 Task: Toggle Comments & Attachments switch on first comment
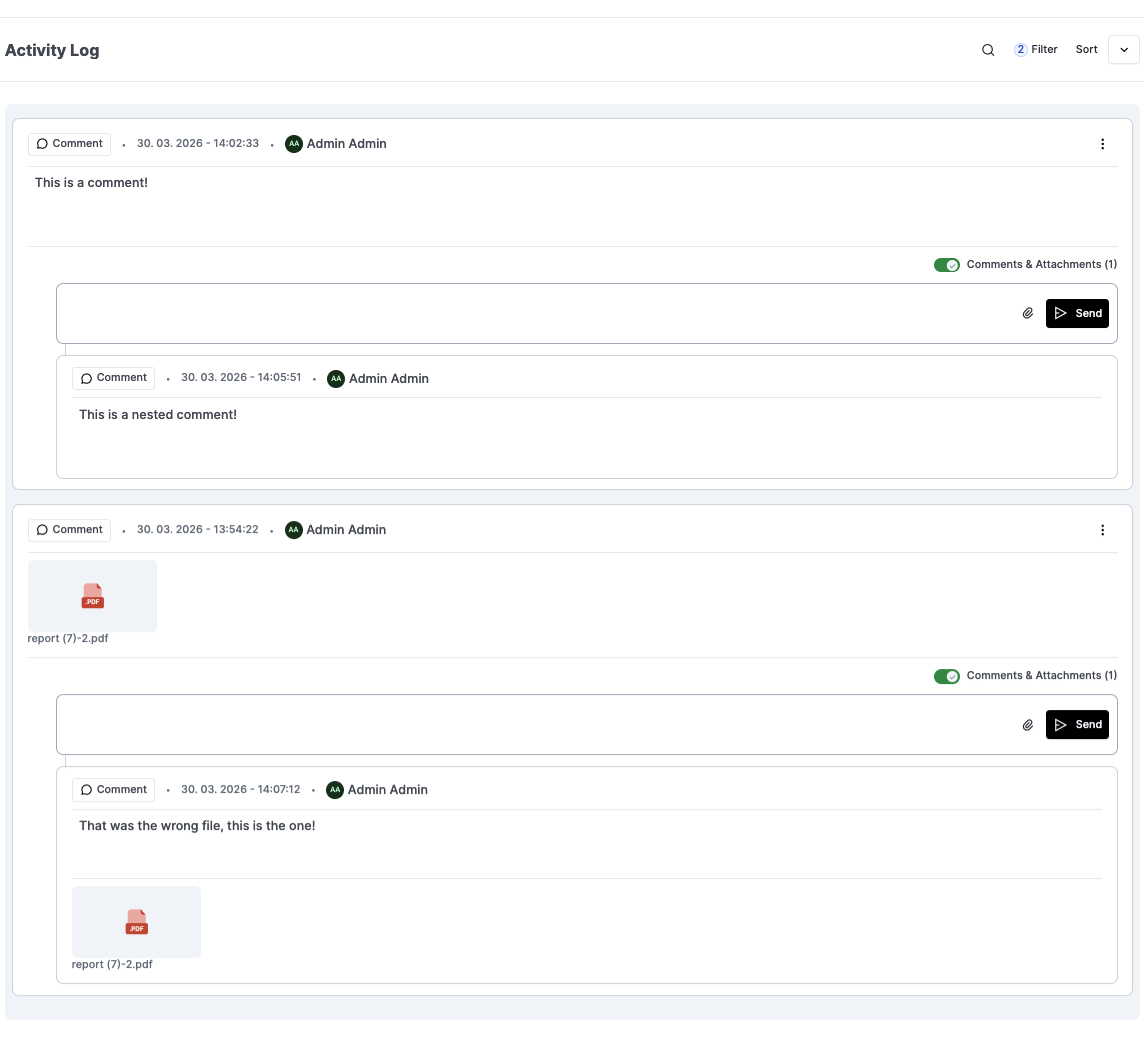(x=946, y=265)
